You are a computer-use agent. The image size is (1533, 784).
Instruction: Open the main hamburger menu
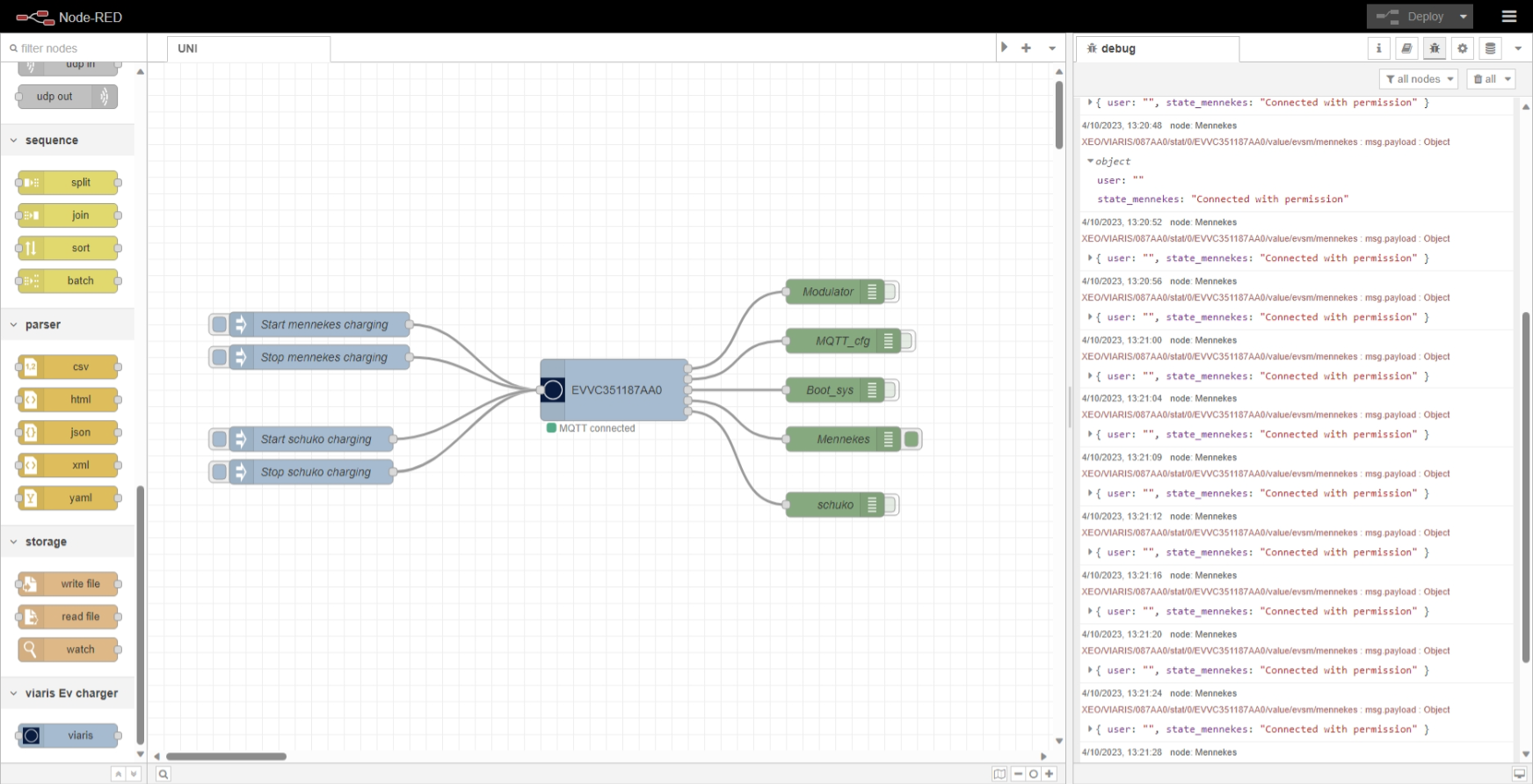[x=1509, y=17]
